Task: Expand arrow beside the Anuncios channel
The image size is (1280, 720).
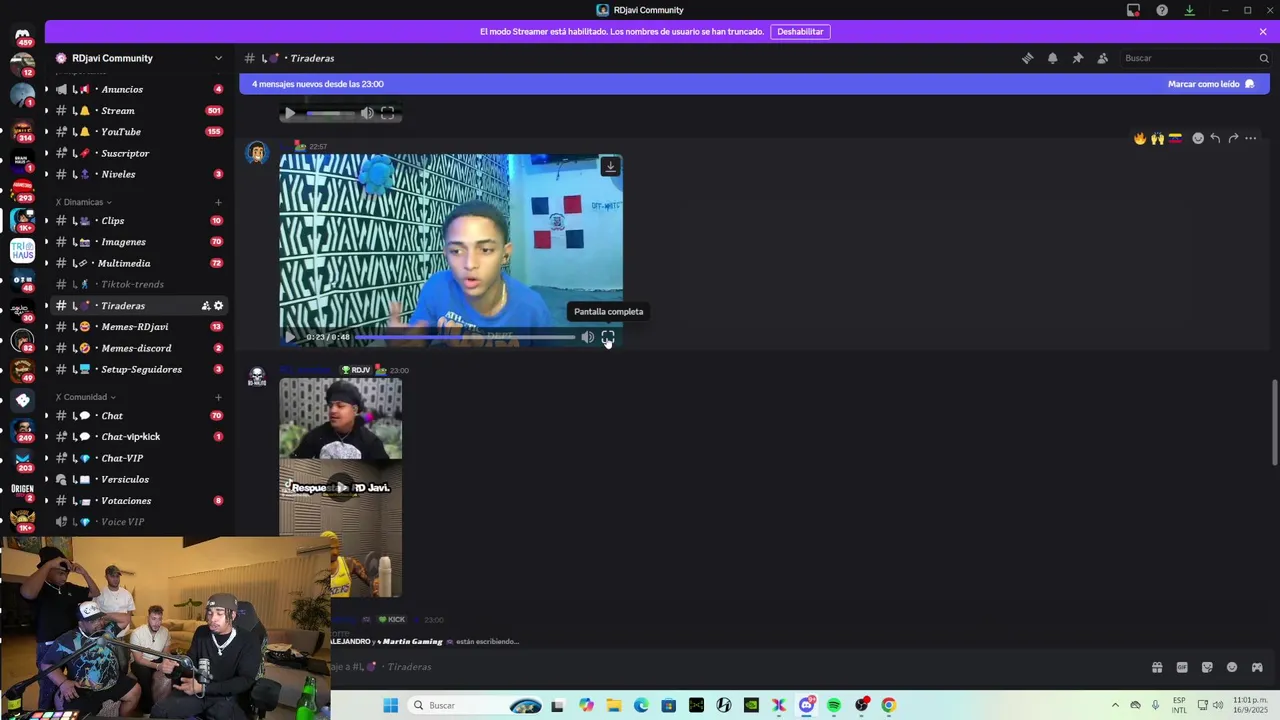Action: coord(46,89)
